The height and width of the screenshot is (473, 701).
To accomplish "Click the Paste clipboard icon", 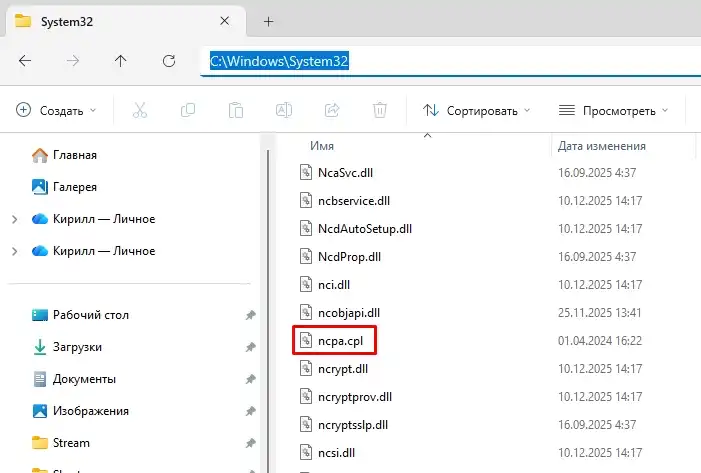I will pyautogui.click(x=236, y=110).
